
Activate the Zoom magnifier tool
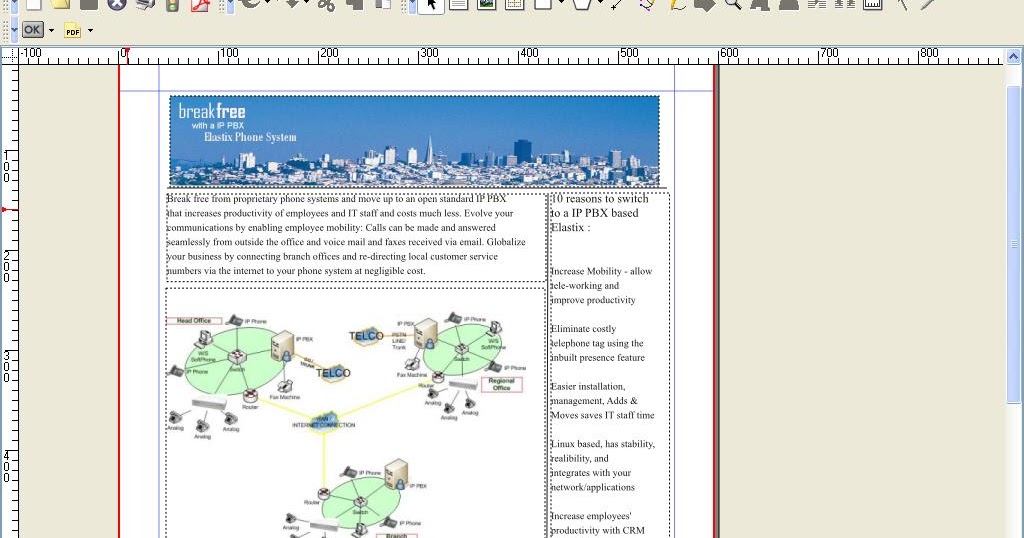(x=733, y=4)
